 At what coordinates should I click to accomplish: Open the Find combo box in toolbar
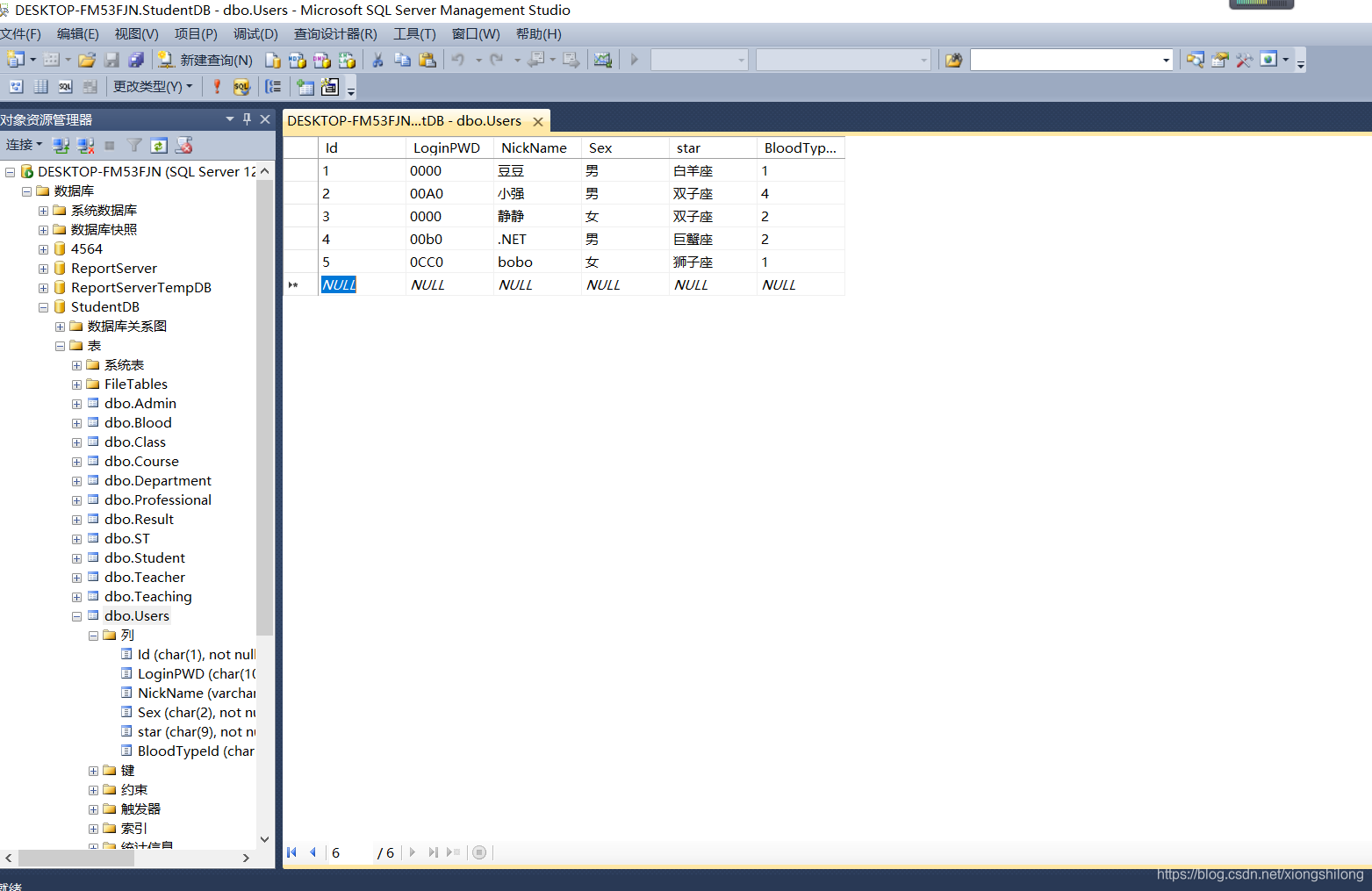point(1072,60)
